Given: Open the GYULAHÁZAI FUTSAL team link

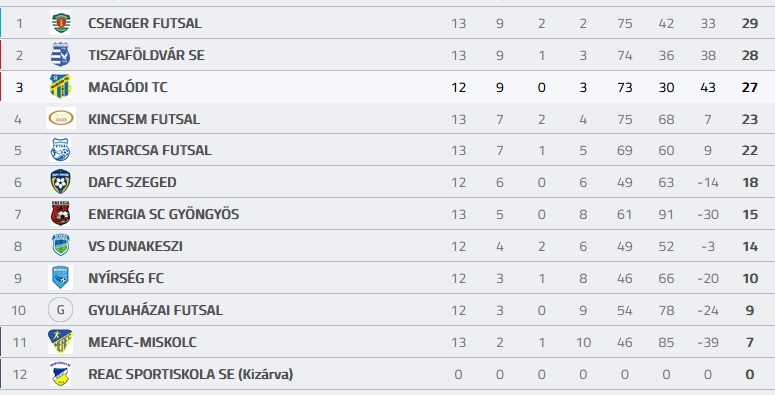Looking at the screenshot, I should click(155, 310).
